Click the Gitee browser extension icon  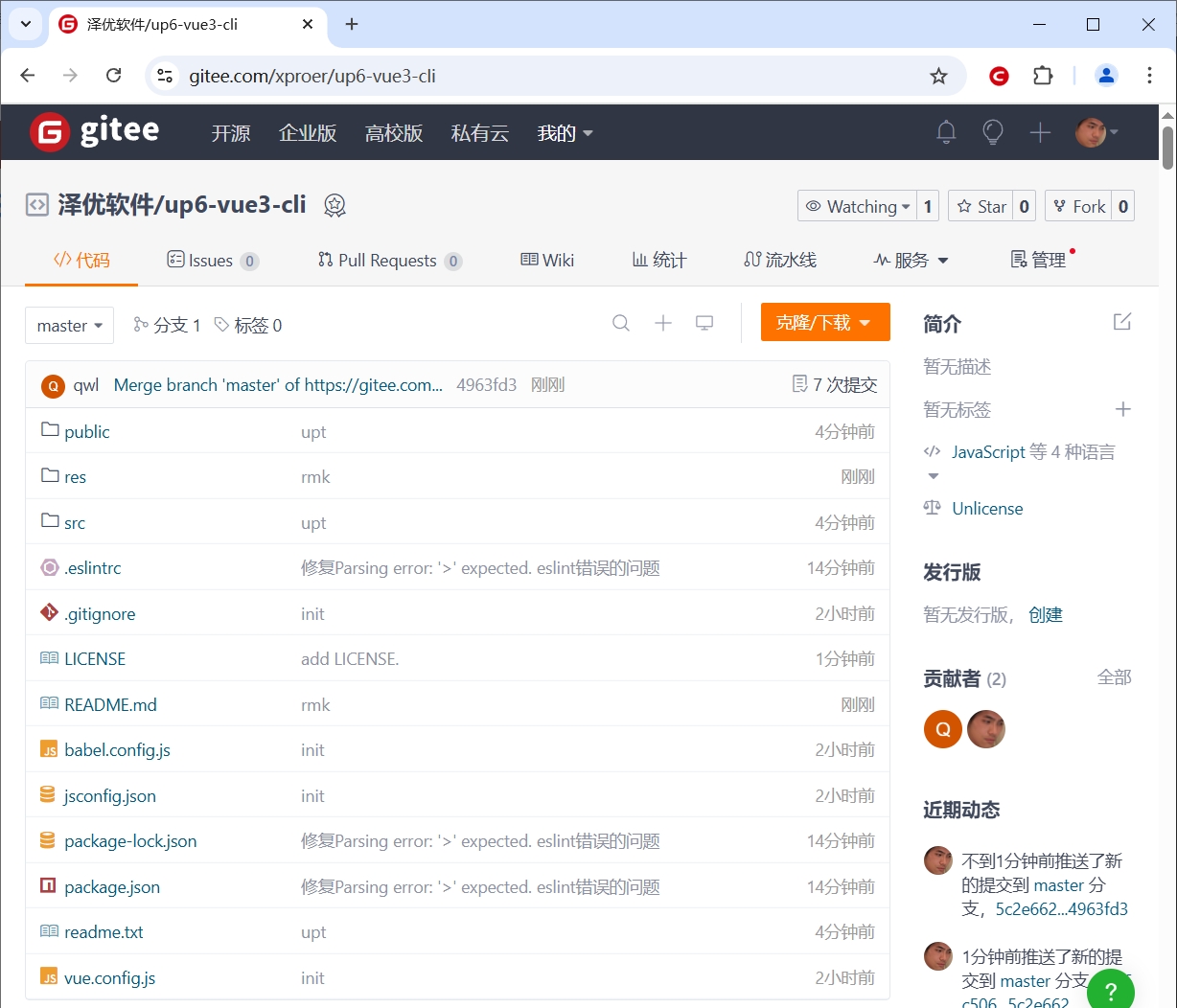coord(999,76)
